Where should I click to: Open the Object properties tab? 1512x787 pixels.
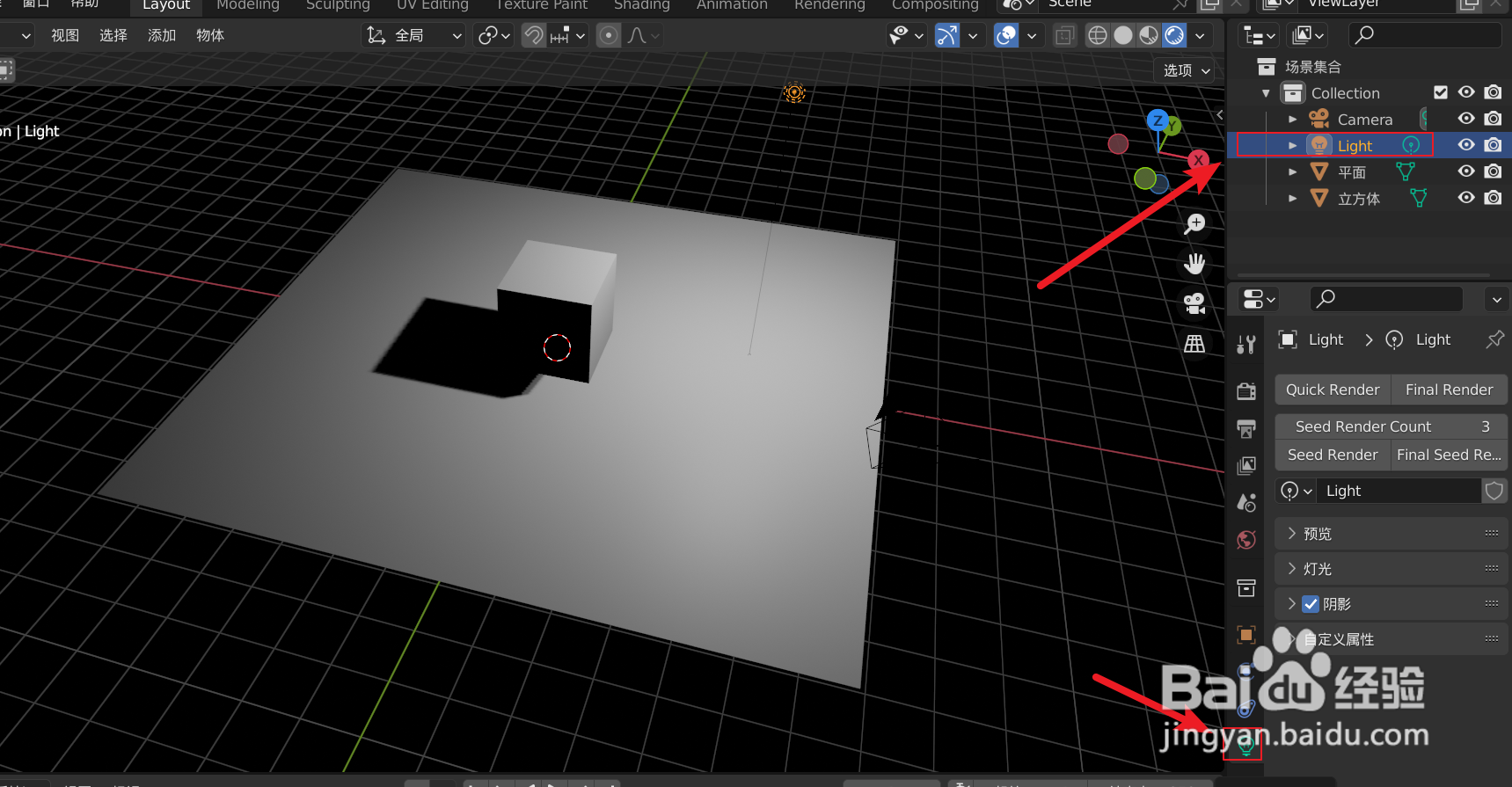pyautogui.click(x=1246, y=634)
